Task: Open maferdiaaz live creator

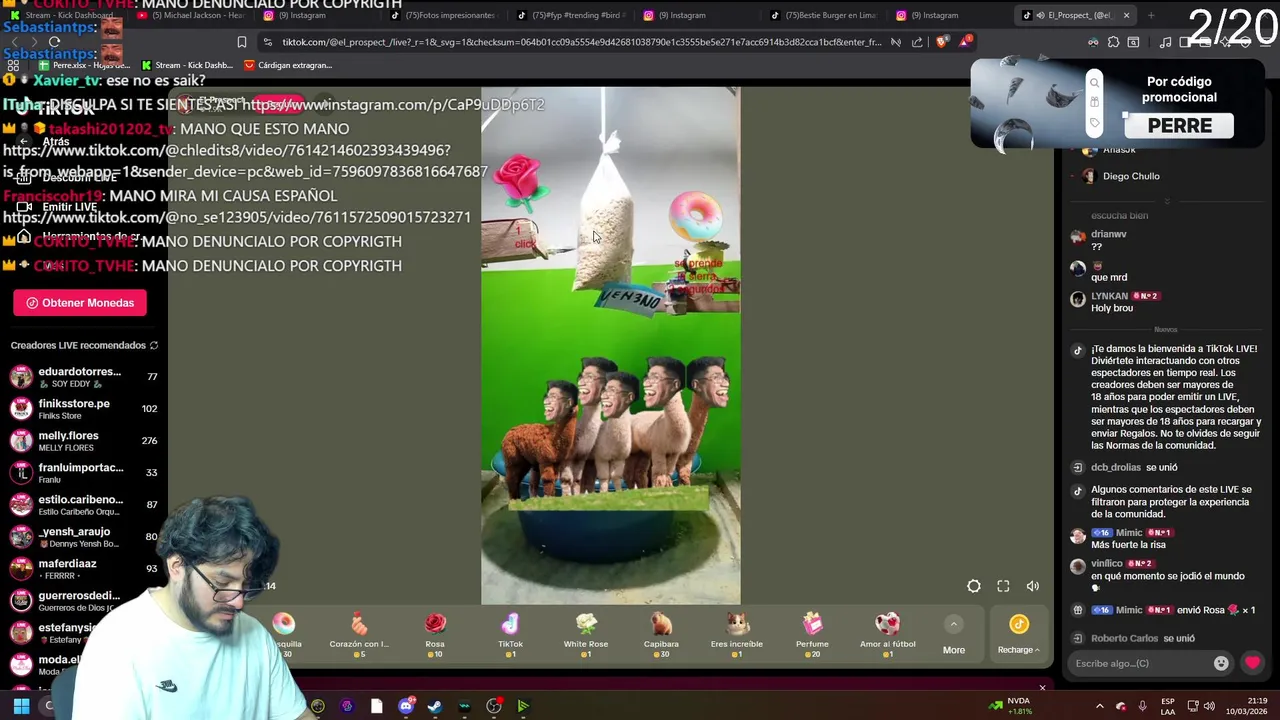Action: pyautogui.click(x=82, y=568)
